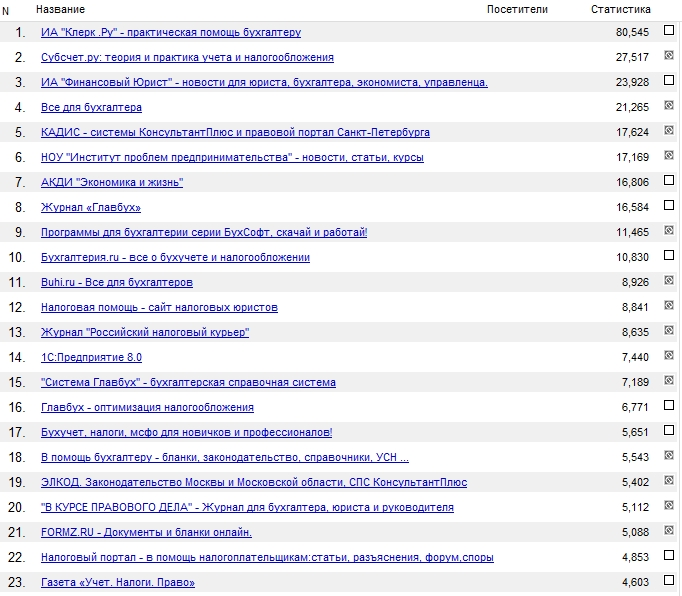This screenshot has height=596, width=682.
Task: Tick the checkbox for ИА Клерк.Ру row
Action: pos(669,30)
